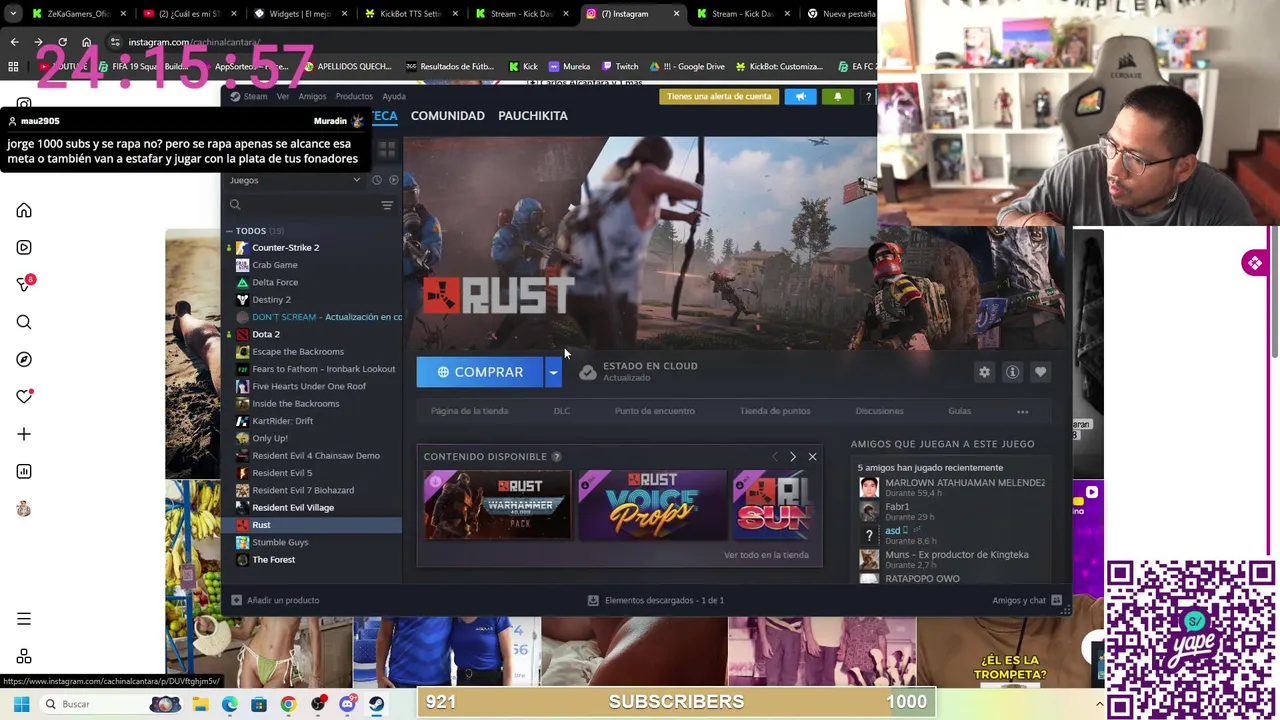This screenshot has height=720, width=1280.
Task: Open Instagram notifications heart icon
Action: pyautogui.click(x=24, y=397)
